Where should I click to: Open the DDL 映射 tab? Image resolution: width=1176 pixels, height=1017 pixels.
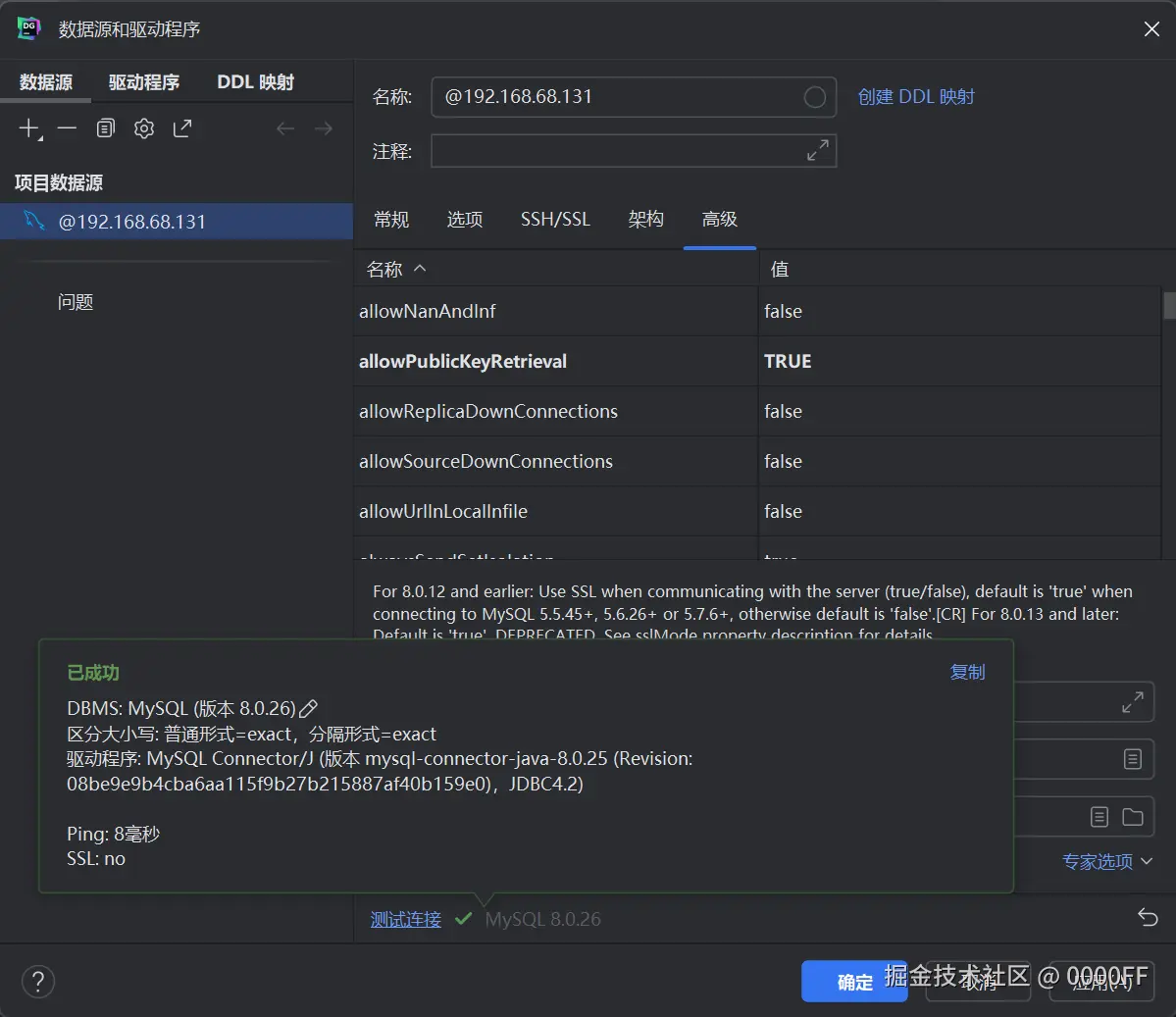pos(256,81)
